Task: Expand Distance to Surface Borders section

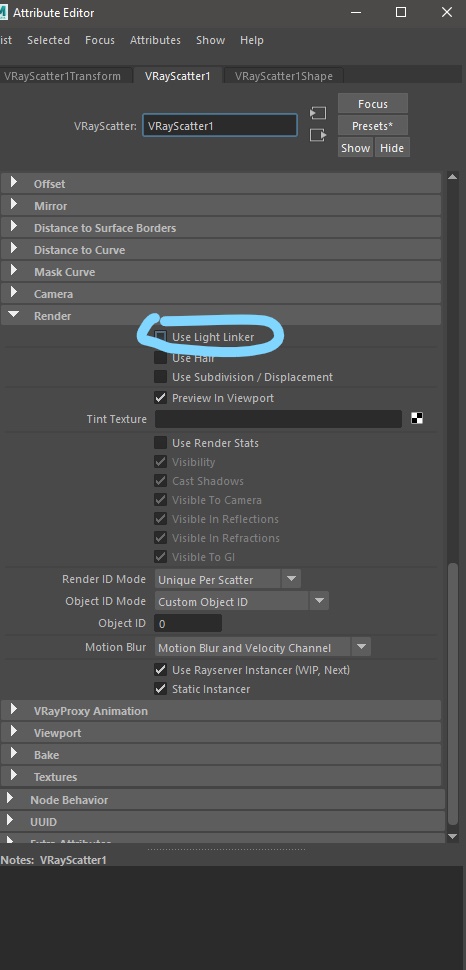Action: click(221, 228)
